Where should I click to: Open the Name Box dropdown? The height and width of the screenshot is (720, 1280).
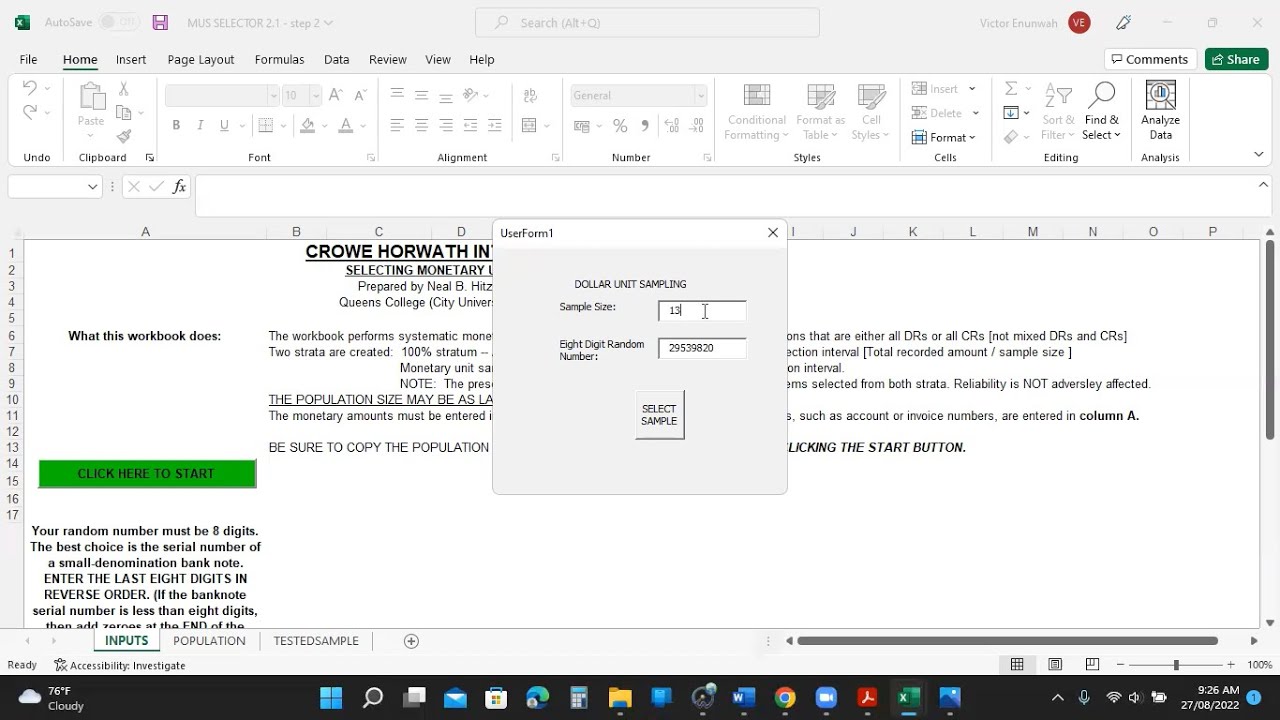[92, 187]
